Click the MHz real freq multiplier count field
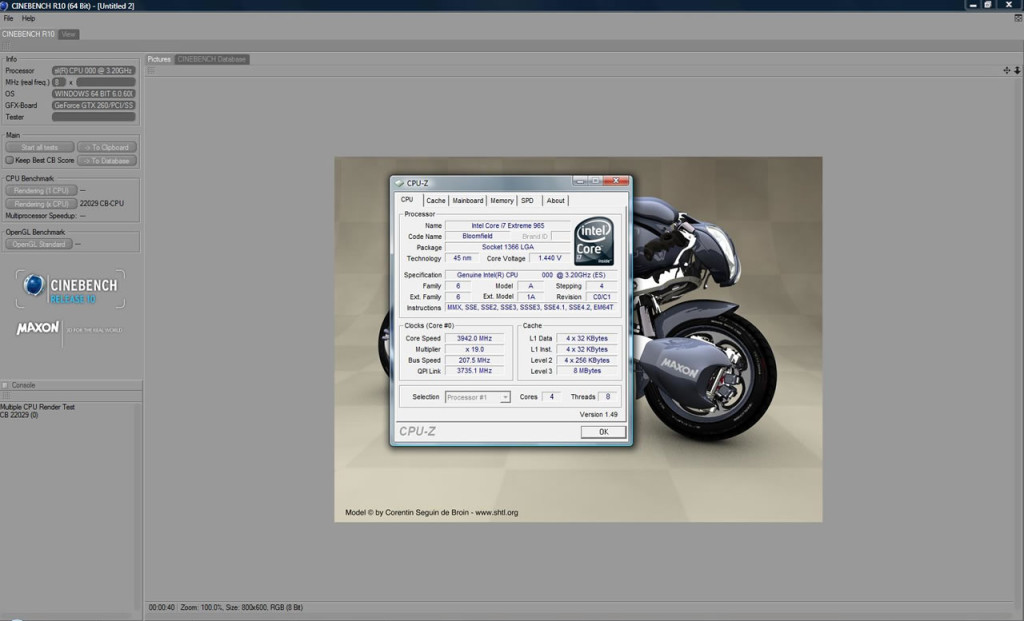 click(x=59, y=82)
